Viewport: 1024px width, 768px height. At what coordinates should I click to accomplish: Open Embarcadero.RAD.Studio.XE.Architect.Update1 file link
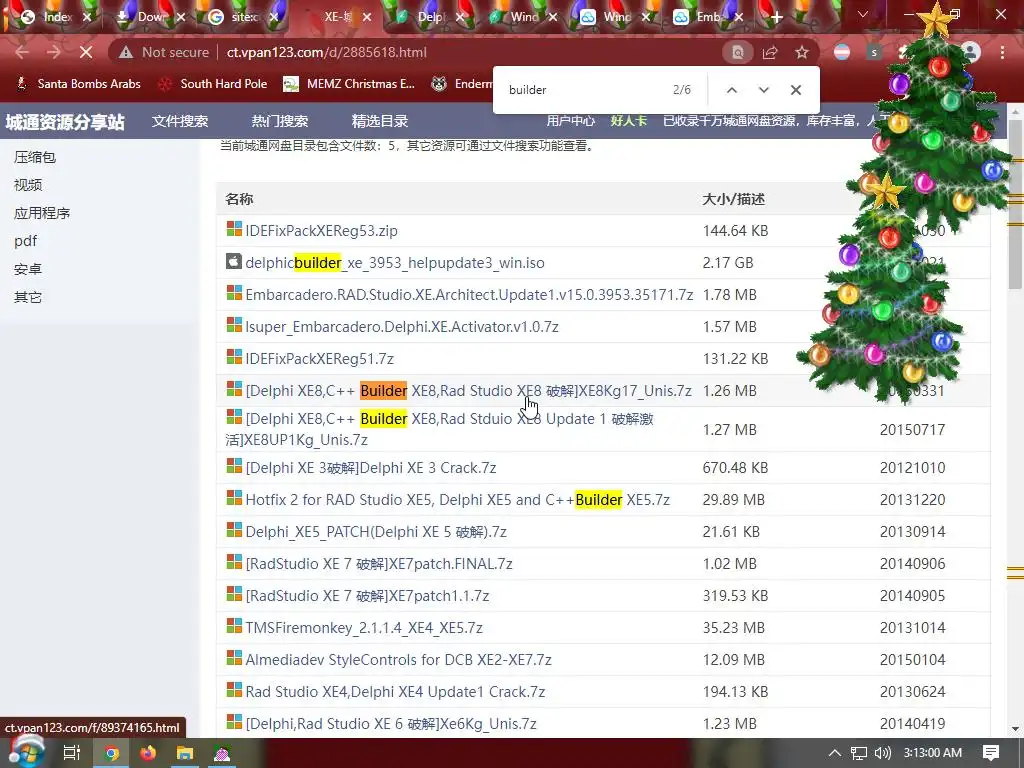click(x=469, y=295)
